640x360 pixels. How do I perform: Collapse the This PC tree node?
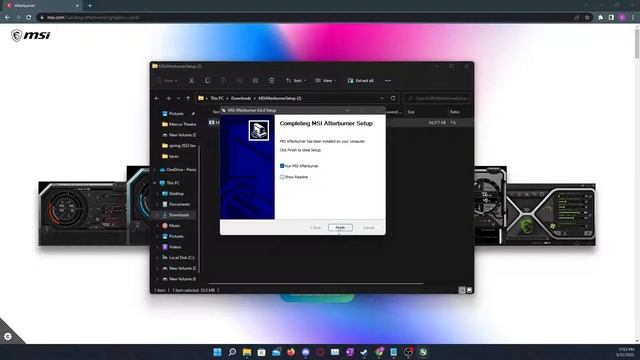(x=155, y=183)
